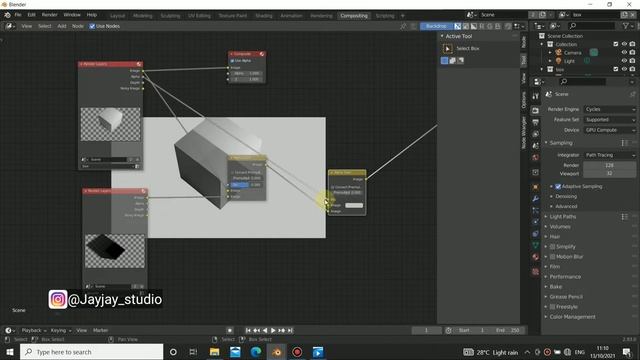
Task: Click the Render samples field
Action: pos(609,165)
